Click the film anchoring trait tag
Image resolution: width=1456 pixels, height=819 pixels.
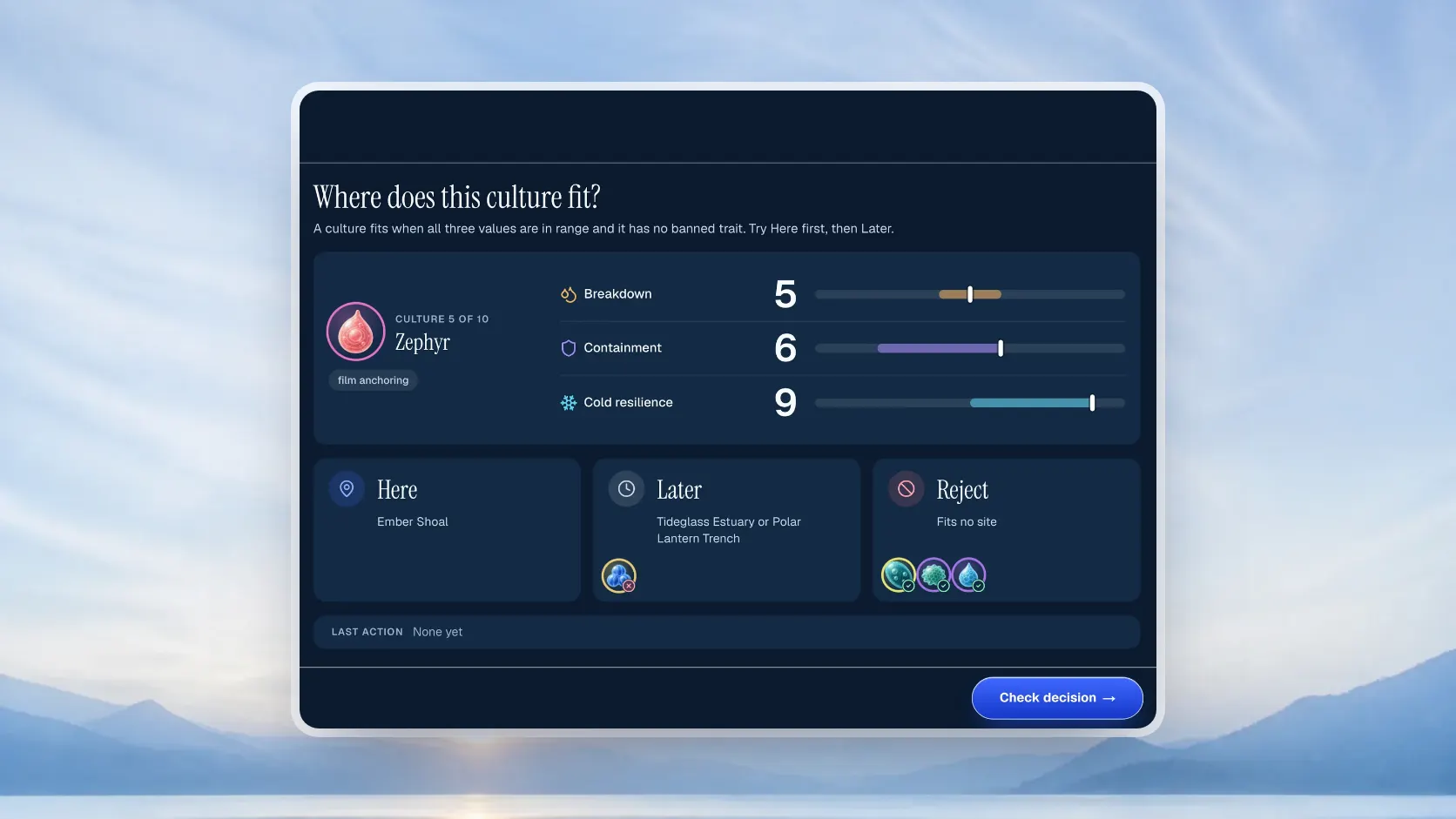(373, 380)
